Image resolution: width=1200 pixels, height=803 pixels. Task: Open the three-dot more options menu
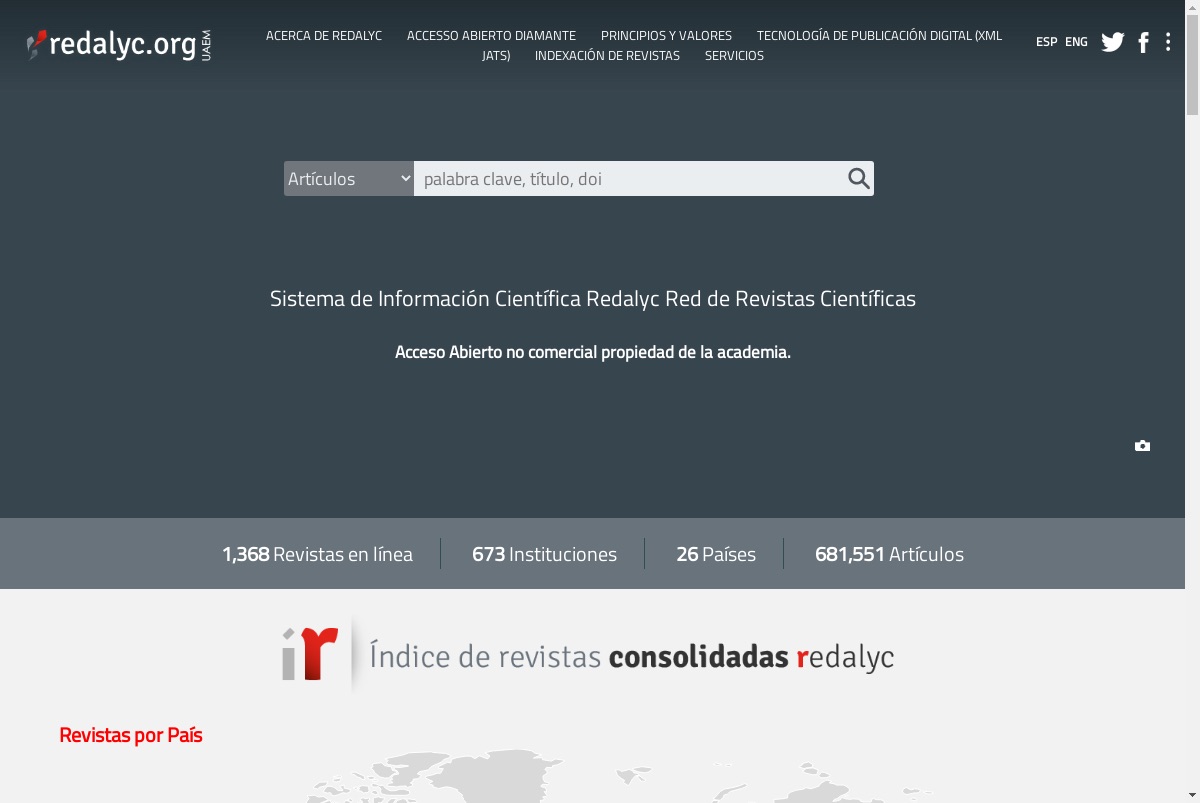(1168, 42)
